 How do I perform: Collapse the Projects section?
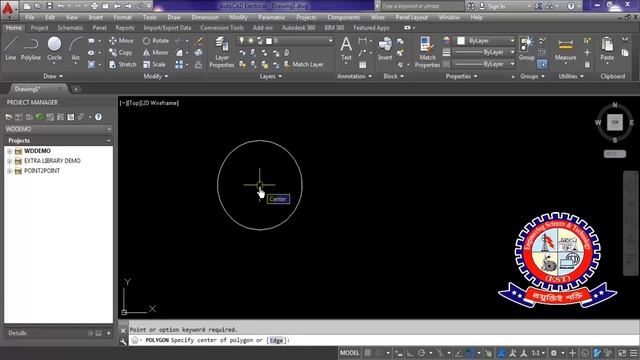click(x=109, y=141)
